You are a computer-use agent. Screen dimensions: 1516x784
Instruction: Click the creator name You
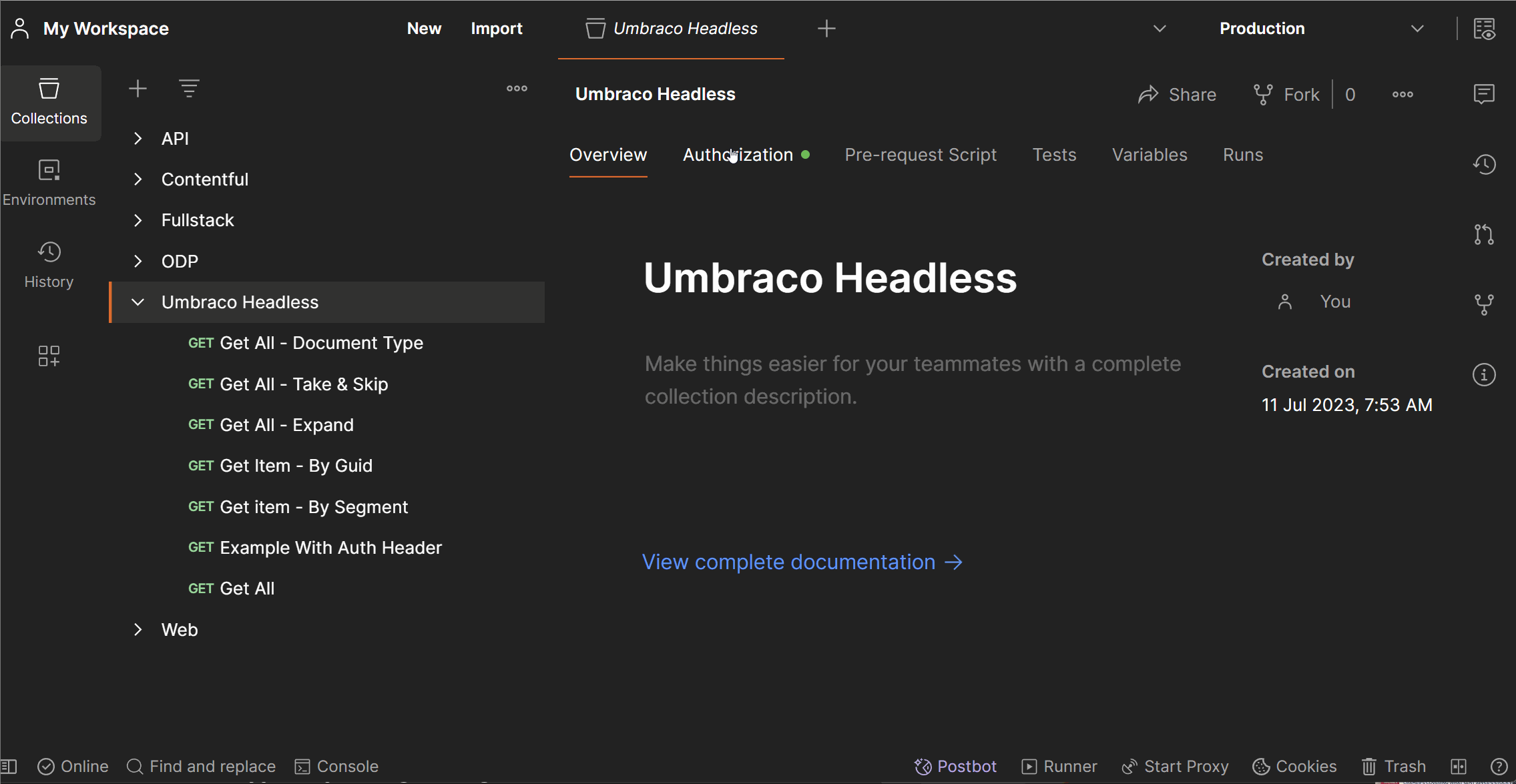[x=1335, y=302]
